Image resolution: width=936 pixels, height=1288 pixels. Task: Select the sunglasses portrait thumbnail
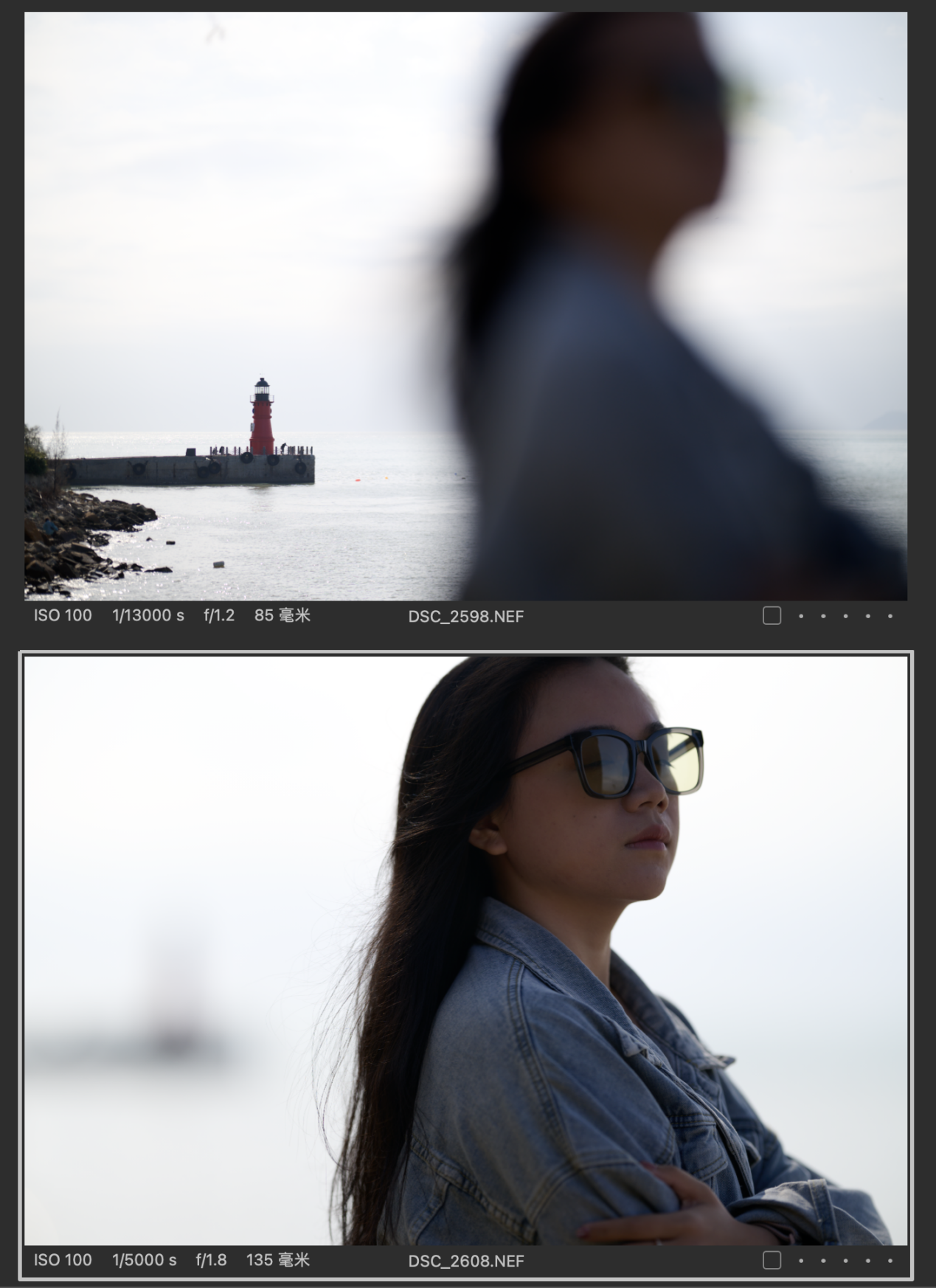pyautogui.click(x=465, y=950)
